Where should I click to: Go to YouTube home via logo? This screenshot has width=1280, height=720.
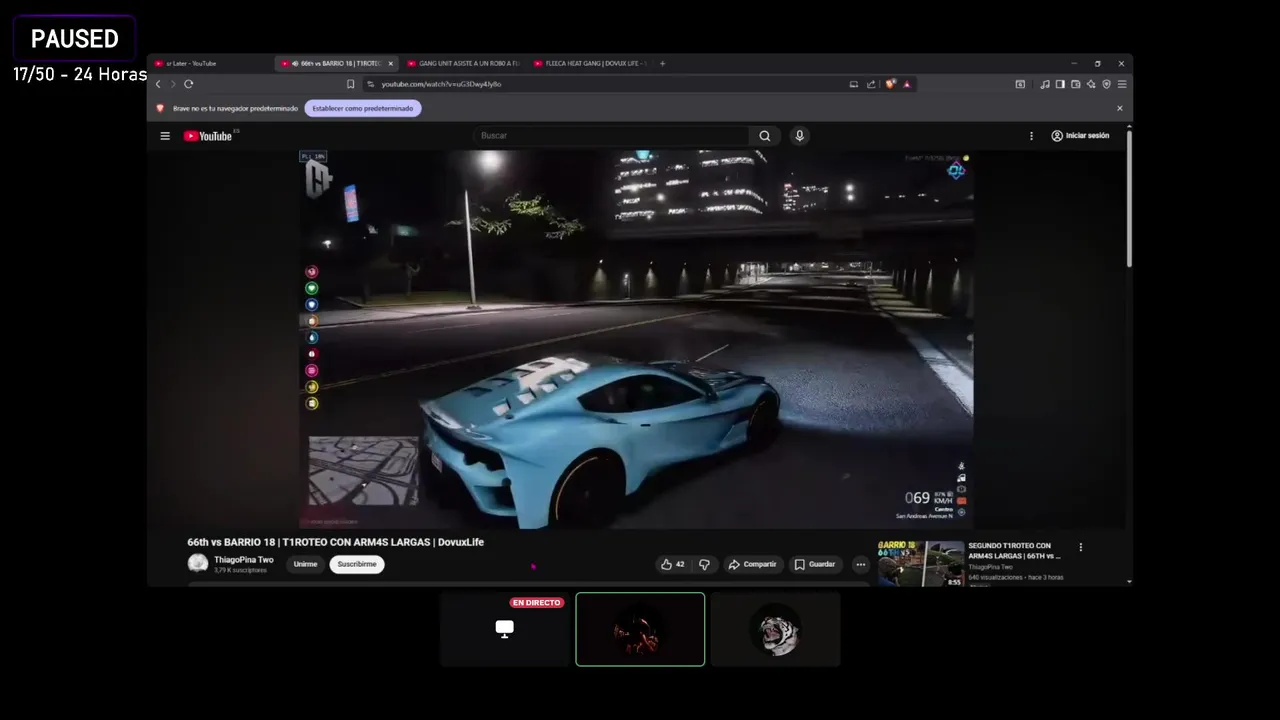click(208, 136)
